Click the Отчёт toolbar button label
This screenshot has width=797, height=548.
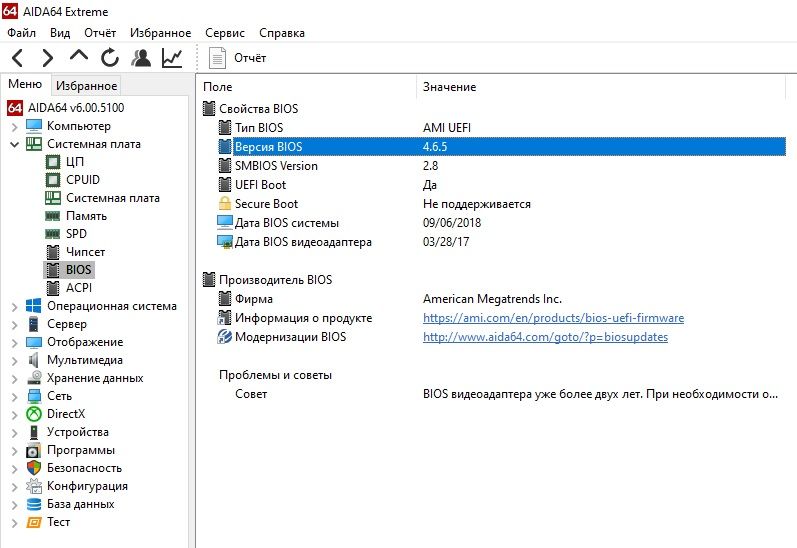[x=250, y=58]
